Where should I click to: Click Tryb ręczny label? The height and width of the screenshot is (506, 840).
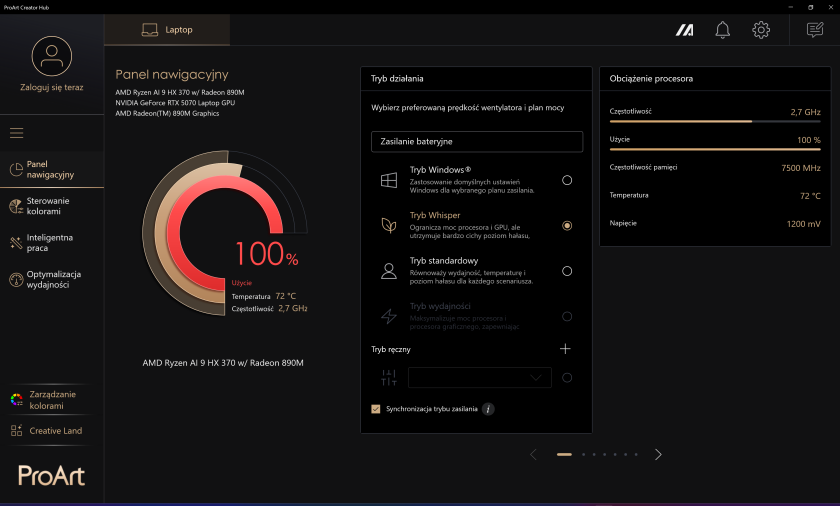(x=391, y=350)
